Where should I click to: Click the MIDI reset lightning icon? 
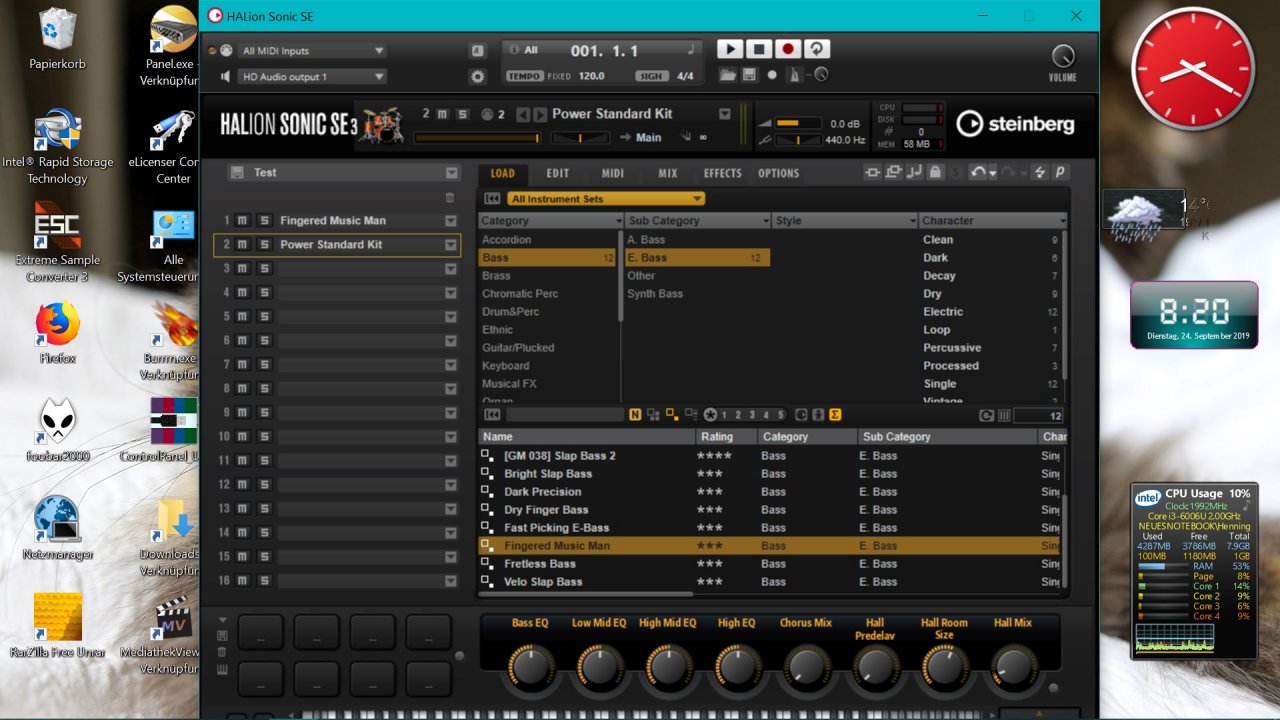click(x=1040, y=173)
